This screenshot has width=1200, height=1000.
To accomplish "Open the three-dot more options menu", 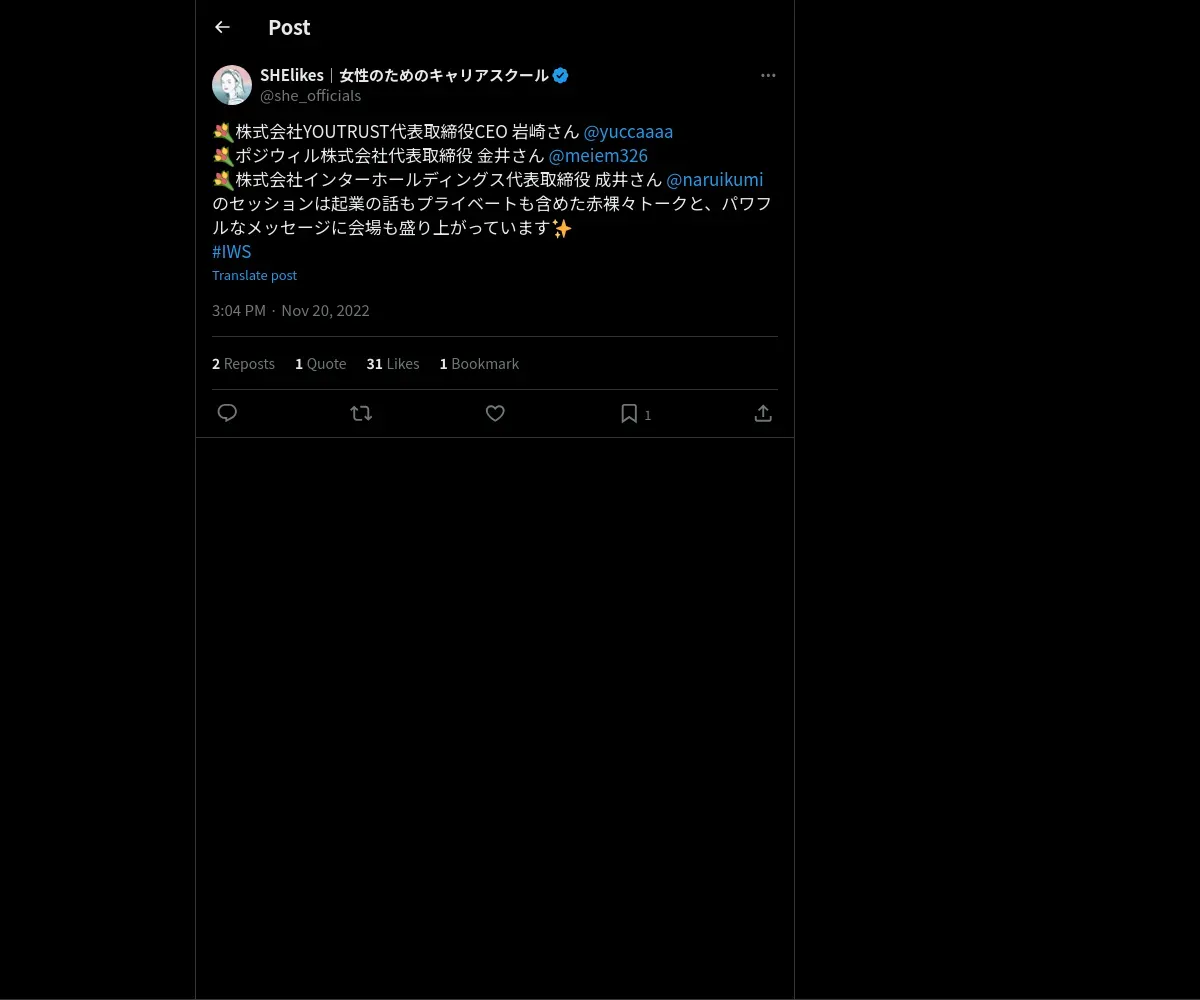I will (768, 75).
